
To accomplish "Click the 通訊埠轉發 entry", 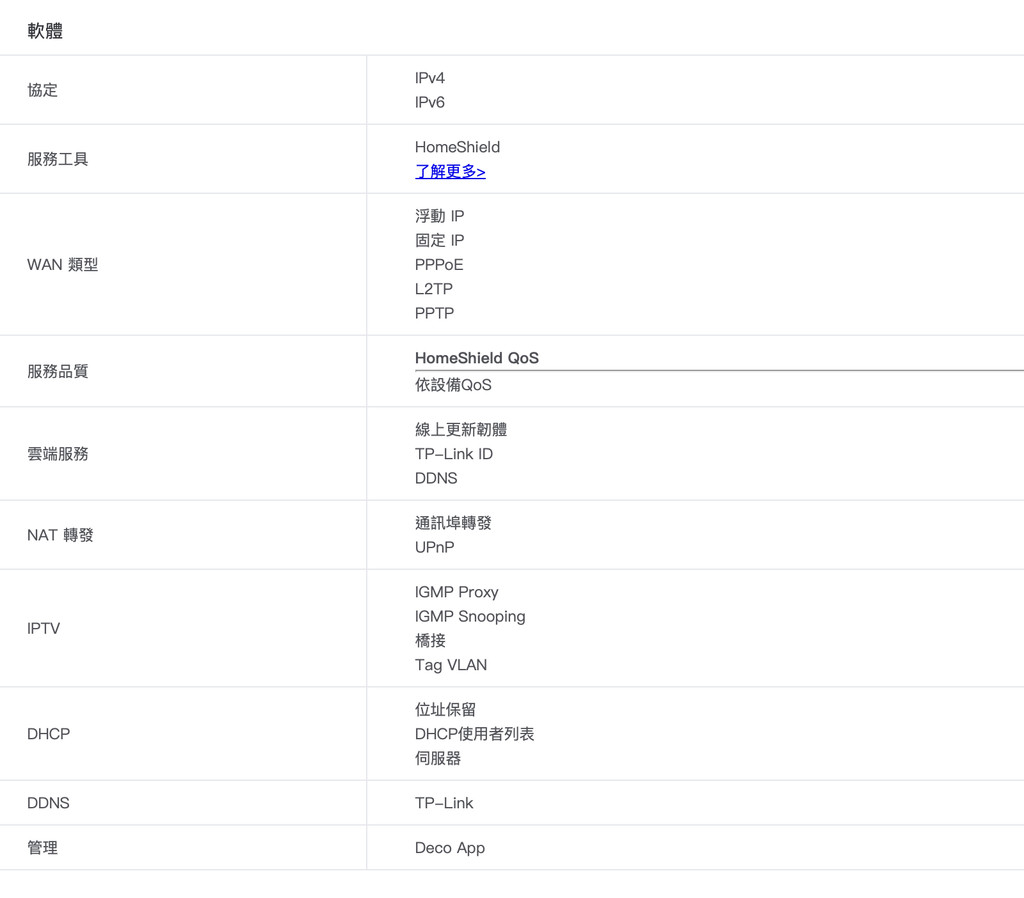I will [453, 523].
